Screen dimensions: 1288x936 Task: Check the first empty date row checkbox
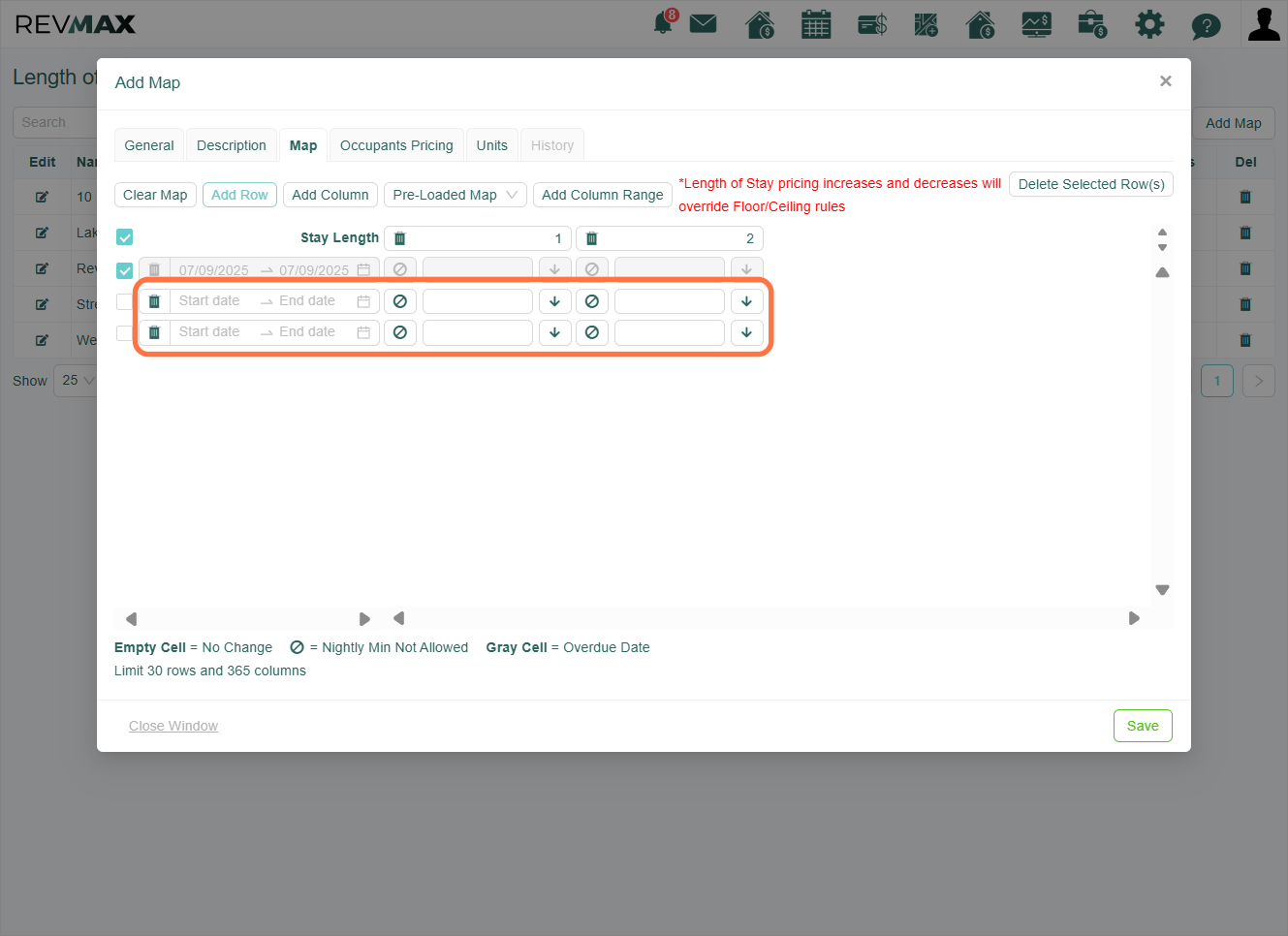(124, 301)
